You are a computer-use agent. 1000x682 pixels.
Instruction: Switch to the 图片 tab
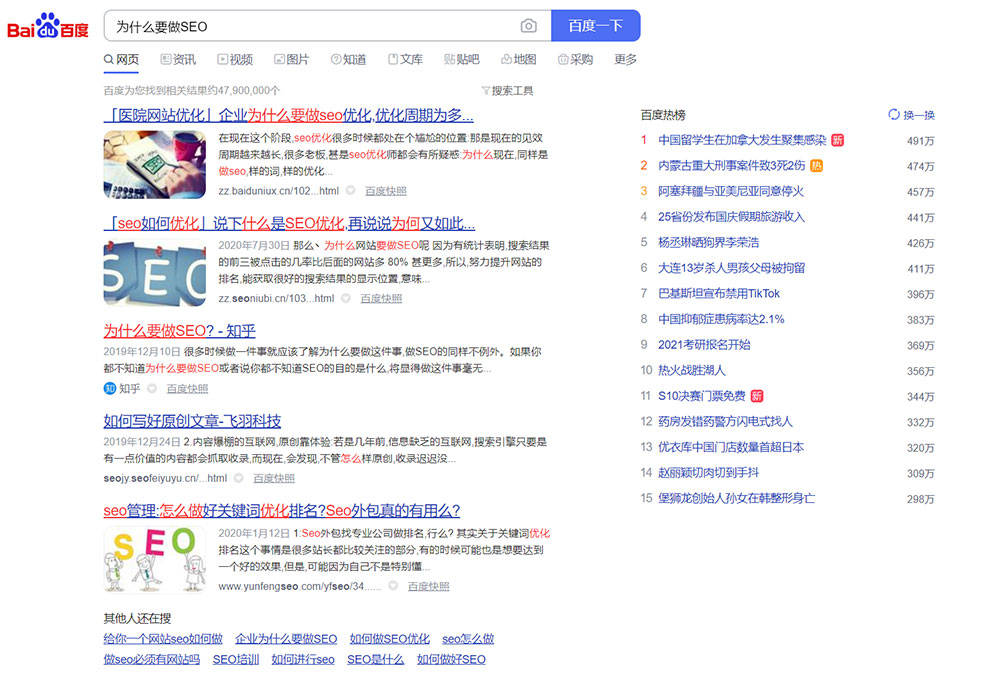[292, 59]
